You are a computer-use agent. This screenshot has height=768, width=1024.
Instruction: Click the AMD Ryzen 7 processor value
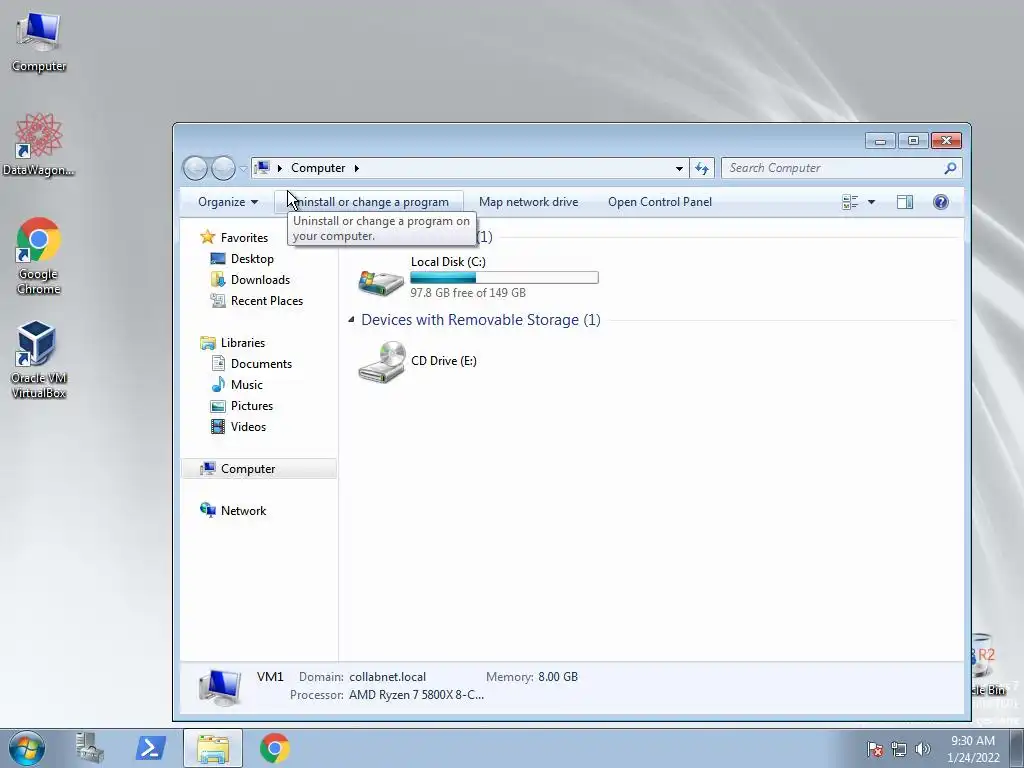(x=416, y=695)
